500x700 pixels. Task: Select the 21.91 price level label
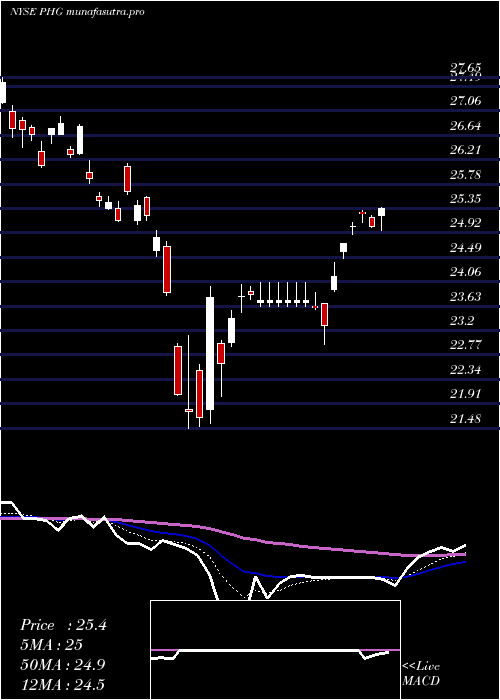pyautogui.click(x=466, y=394)
